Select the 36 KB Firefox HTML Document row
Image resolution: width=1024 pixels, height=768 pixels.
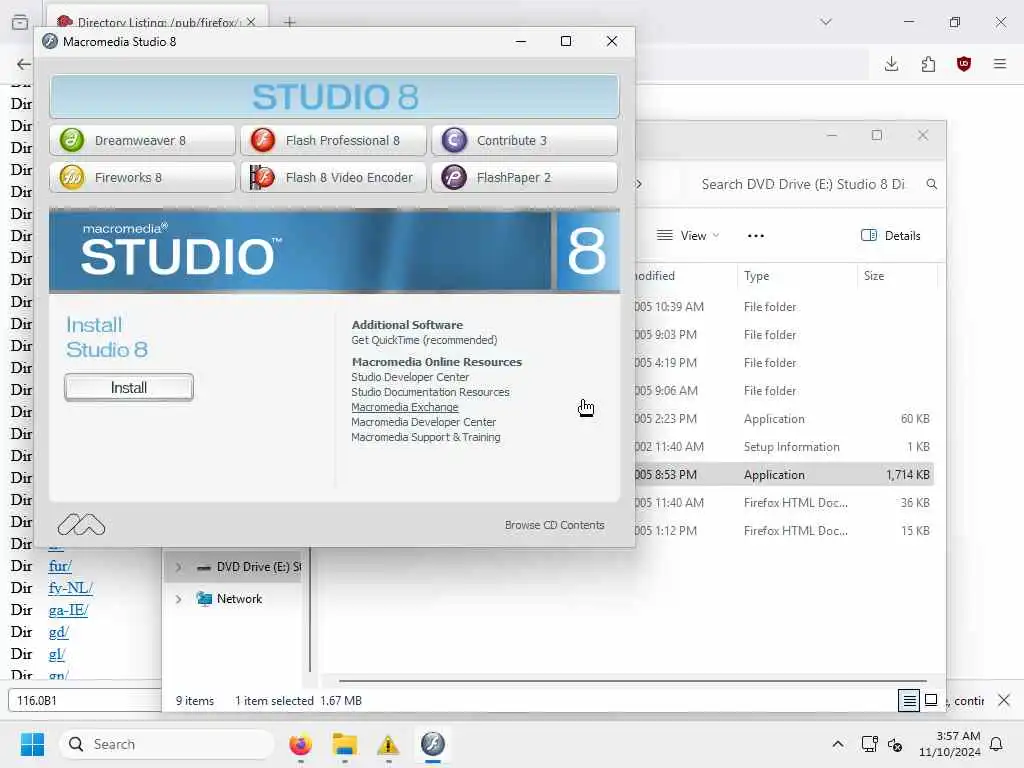coord(784,503)
